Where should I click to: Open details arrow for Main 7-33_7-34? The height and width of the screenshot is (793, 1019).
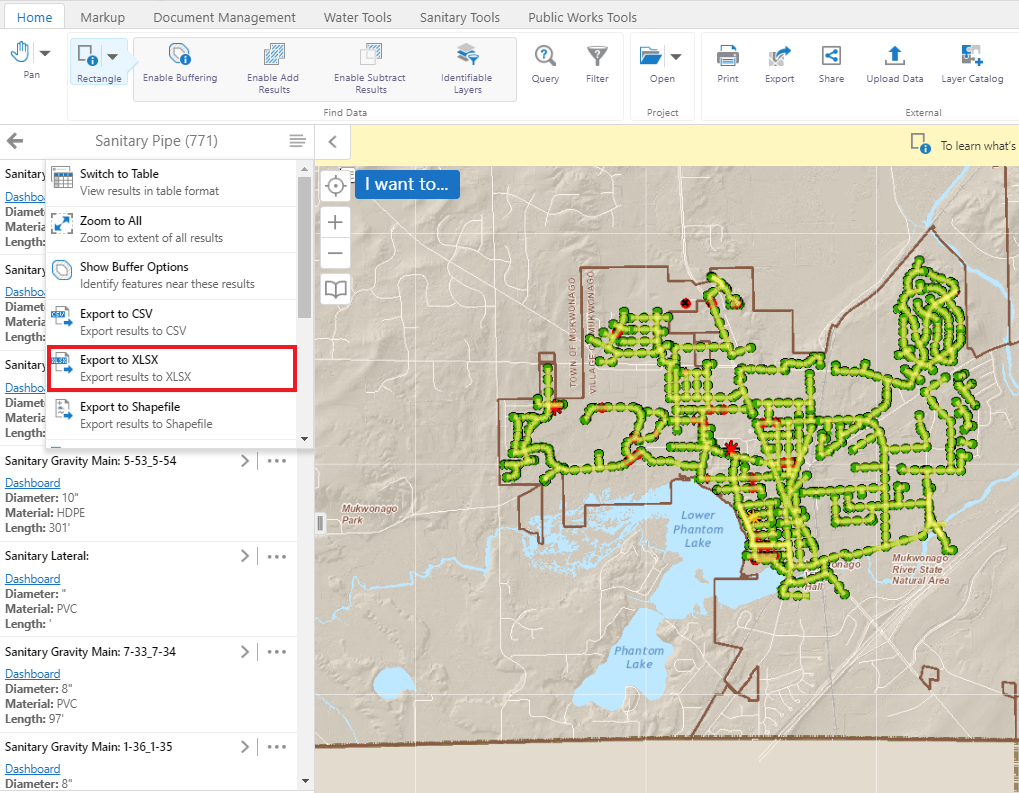[245, 652]
